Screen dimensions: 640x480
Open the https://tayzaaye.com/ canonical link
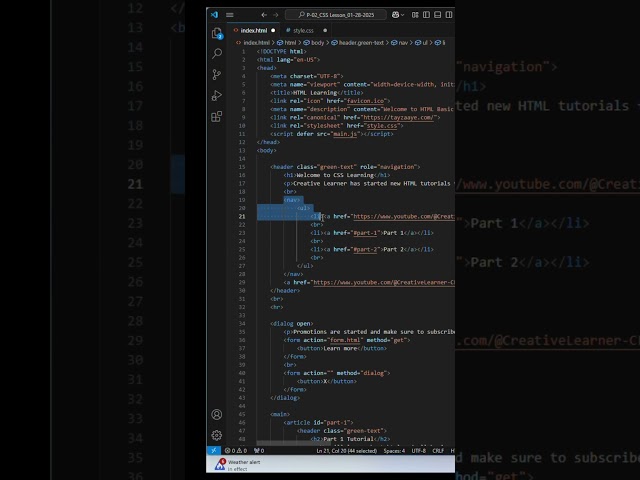coord(400,118)
